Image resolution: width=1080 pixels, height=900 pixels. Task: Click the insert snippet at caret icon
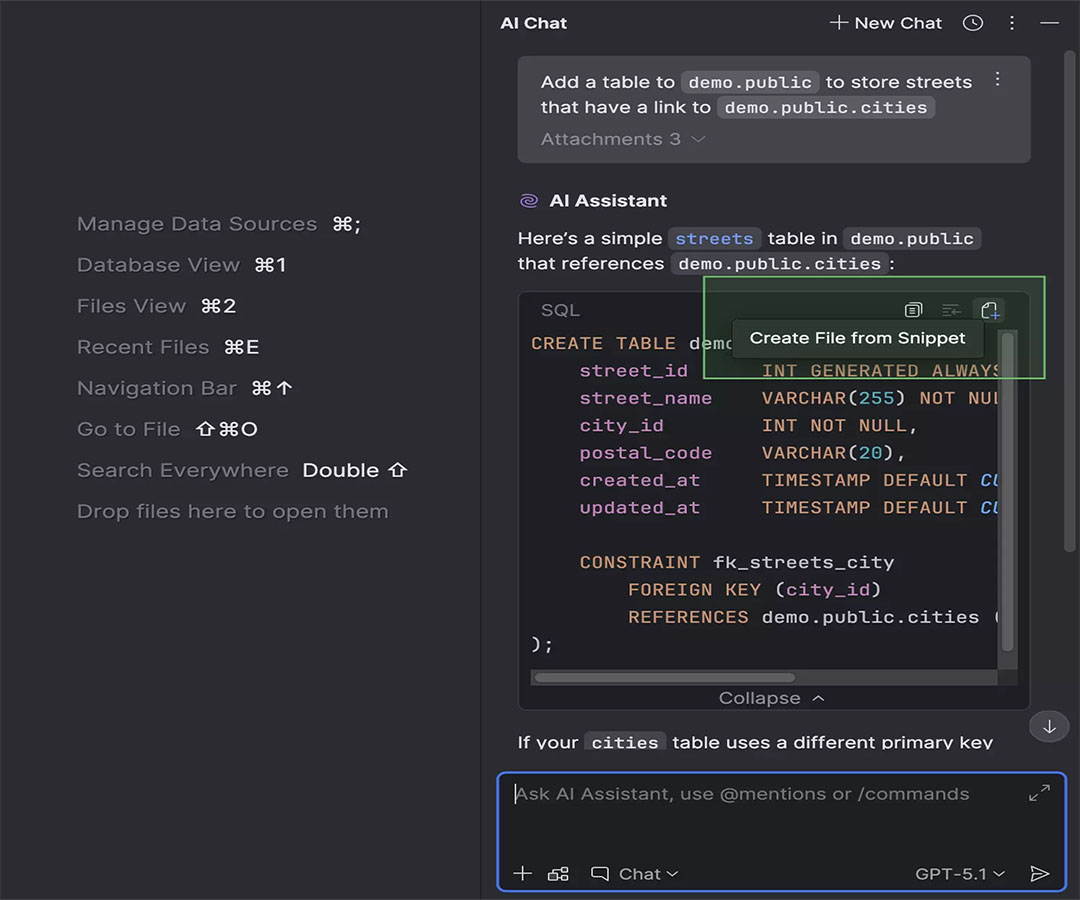[x=951, y=310]
